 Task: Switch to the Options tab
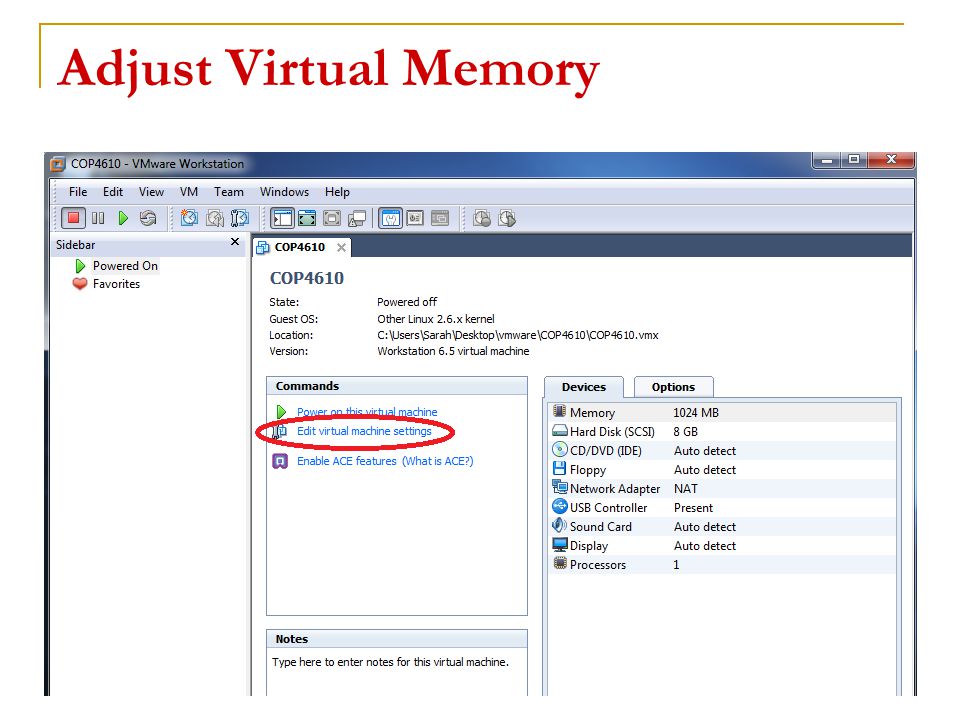coord(673,387)
